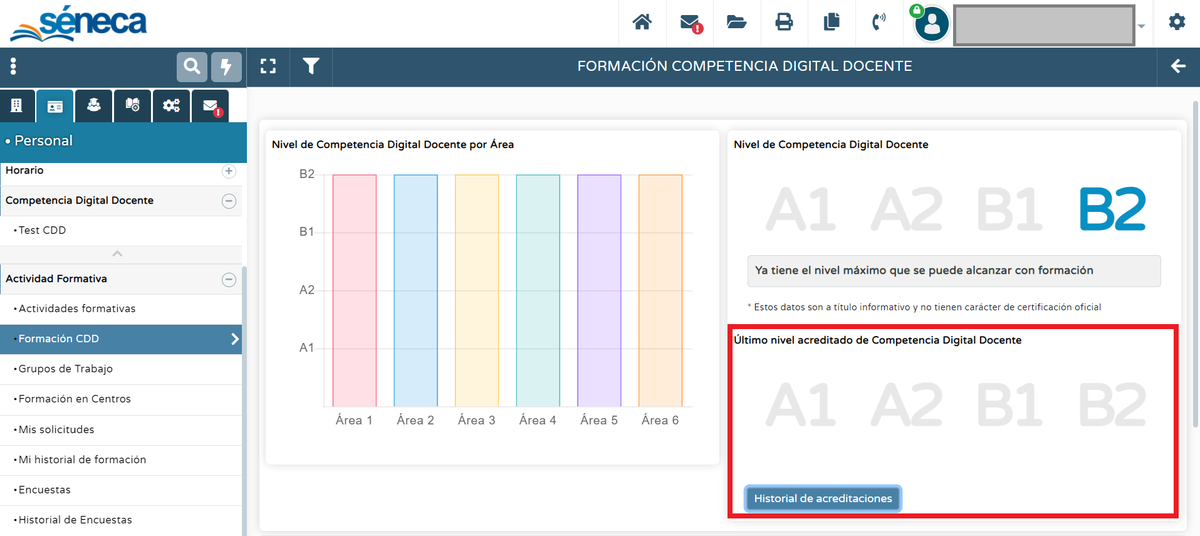
Task: Go back with the arrow icon
Action: coord(1177,67)
